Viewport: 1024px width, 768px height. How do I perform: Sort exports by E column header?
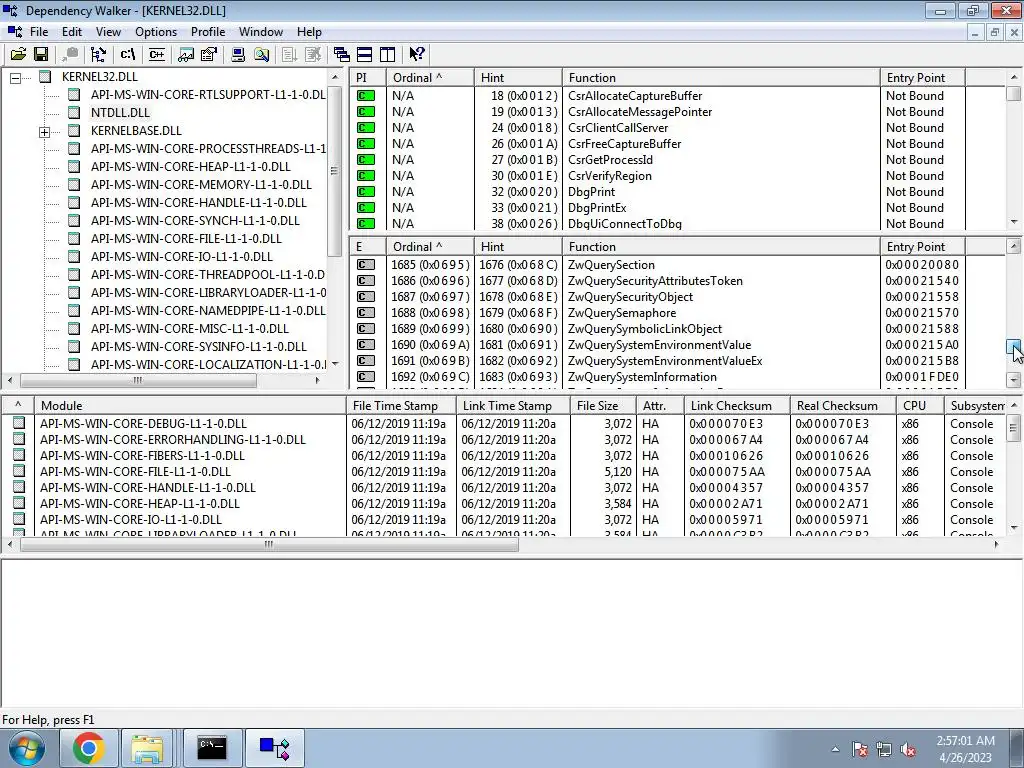click(x=368, y=247)
